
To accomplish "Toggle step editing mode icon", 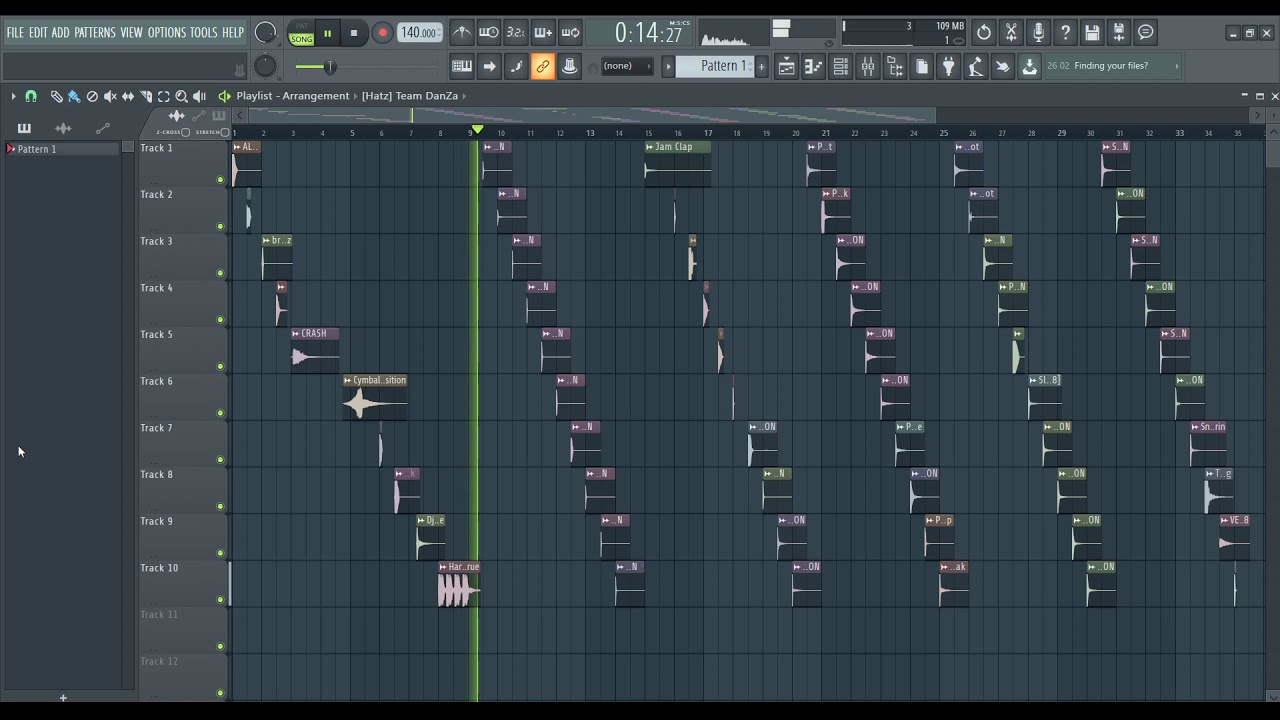I will (489, 67).
